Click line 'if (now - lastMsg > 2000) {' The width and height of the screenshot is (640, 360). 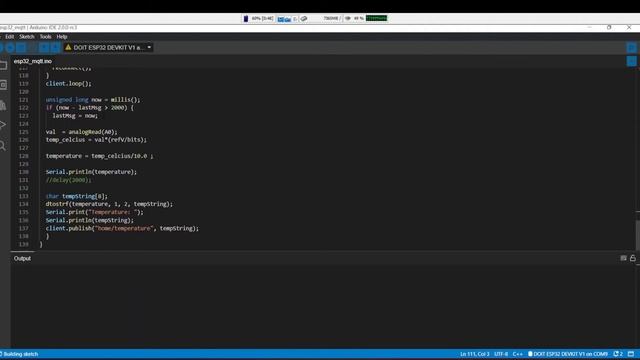(89, 108)
